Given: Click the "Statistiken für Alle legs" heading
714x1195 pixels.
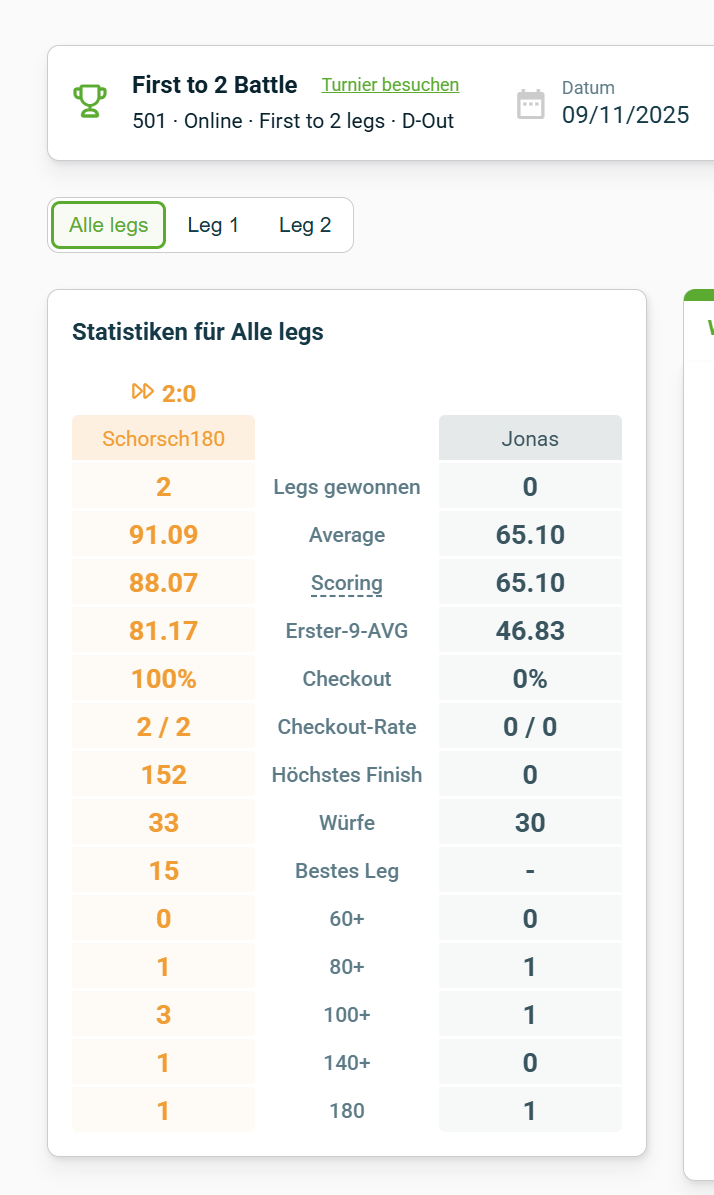Looking at the screenshot, I should [x=198, y=332].
